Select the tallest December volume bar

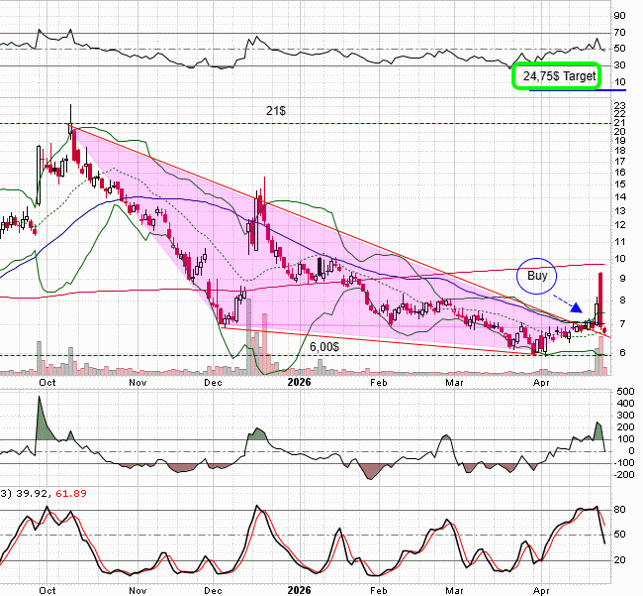click(x=252, y=351)
